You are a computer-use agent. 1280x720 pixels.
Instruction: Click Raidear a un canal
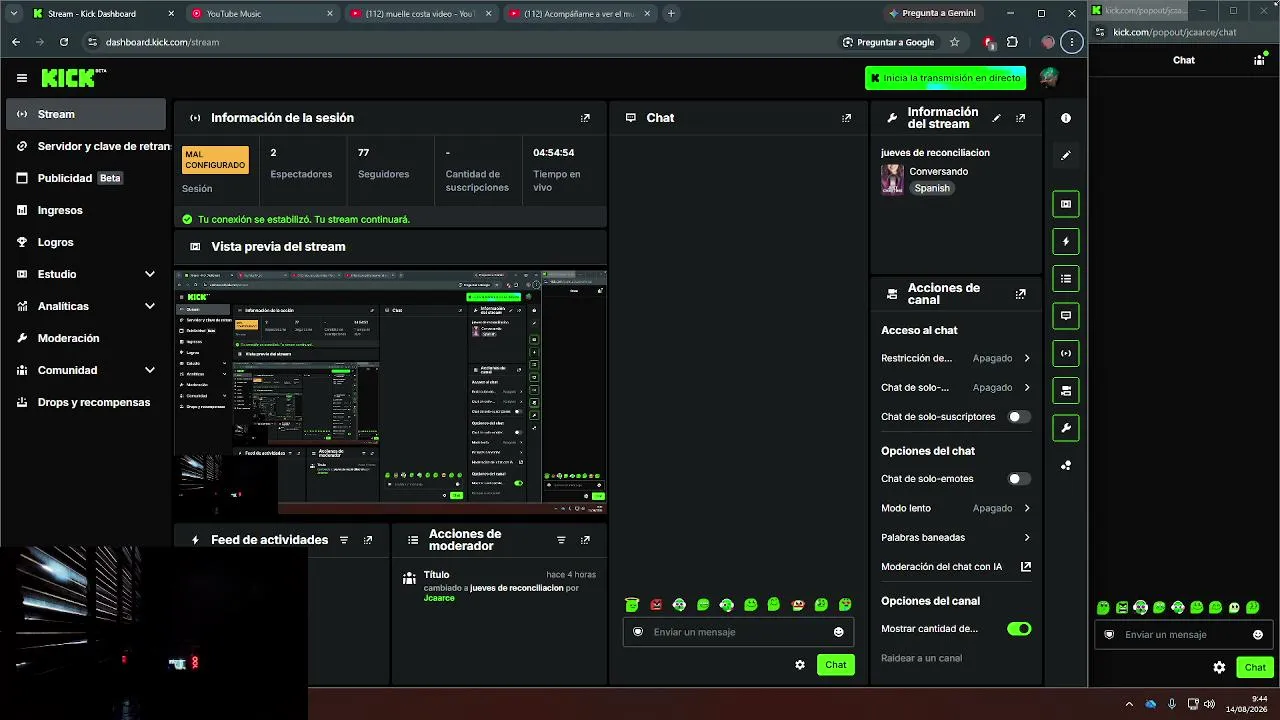pos(921,658)
